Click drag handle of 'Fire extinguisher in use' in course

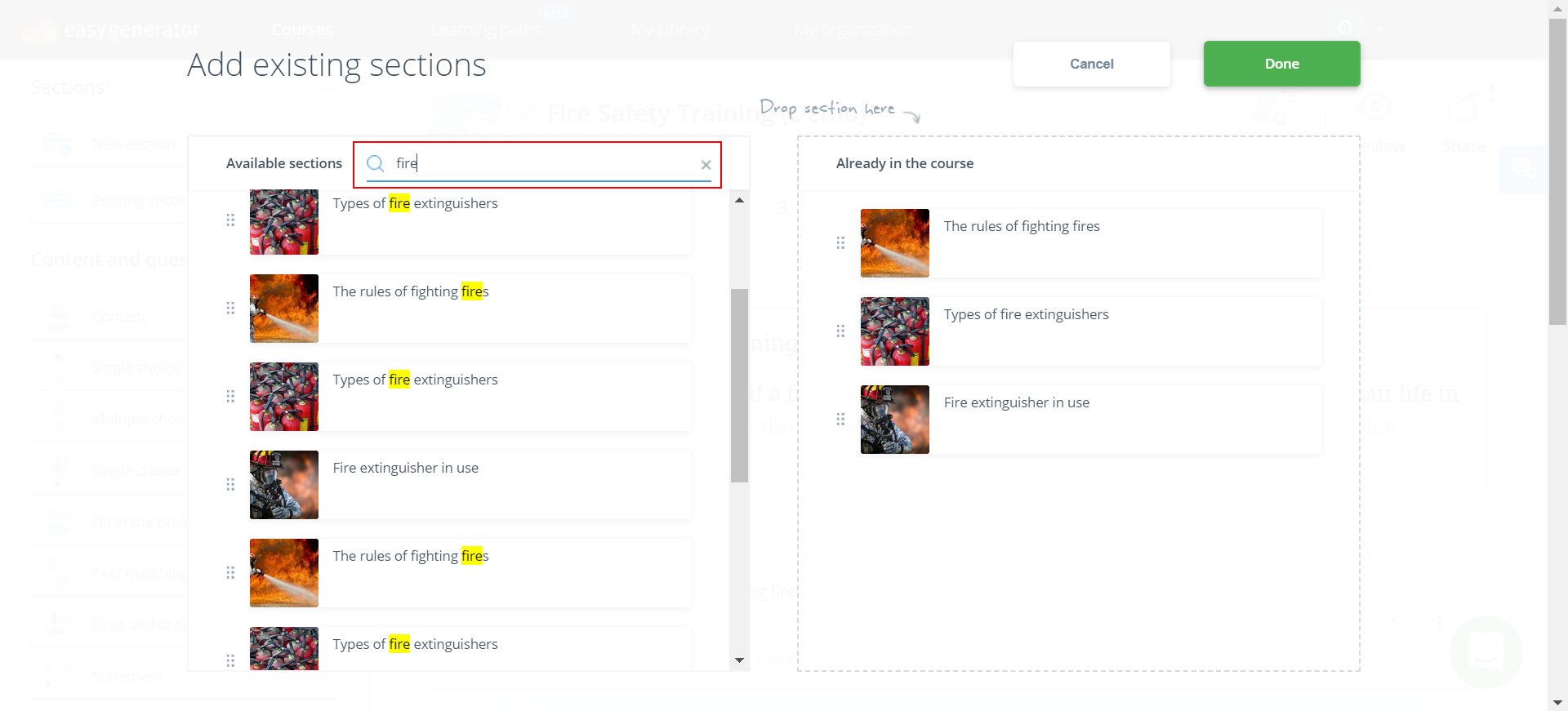coord(840,420)
